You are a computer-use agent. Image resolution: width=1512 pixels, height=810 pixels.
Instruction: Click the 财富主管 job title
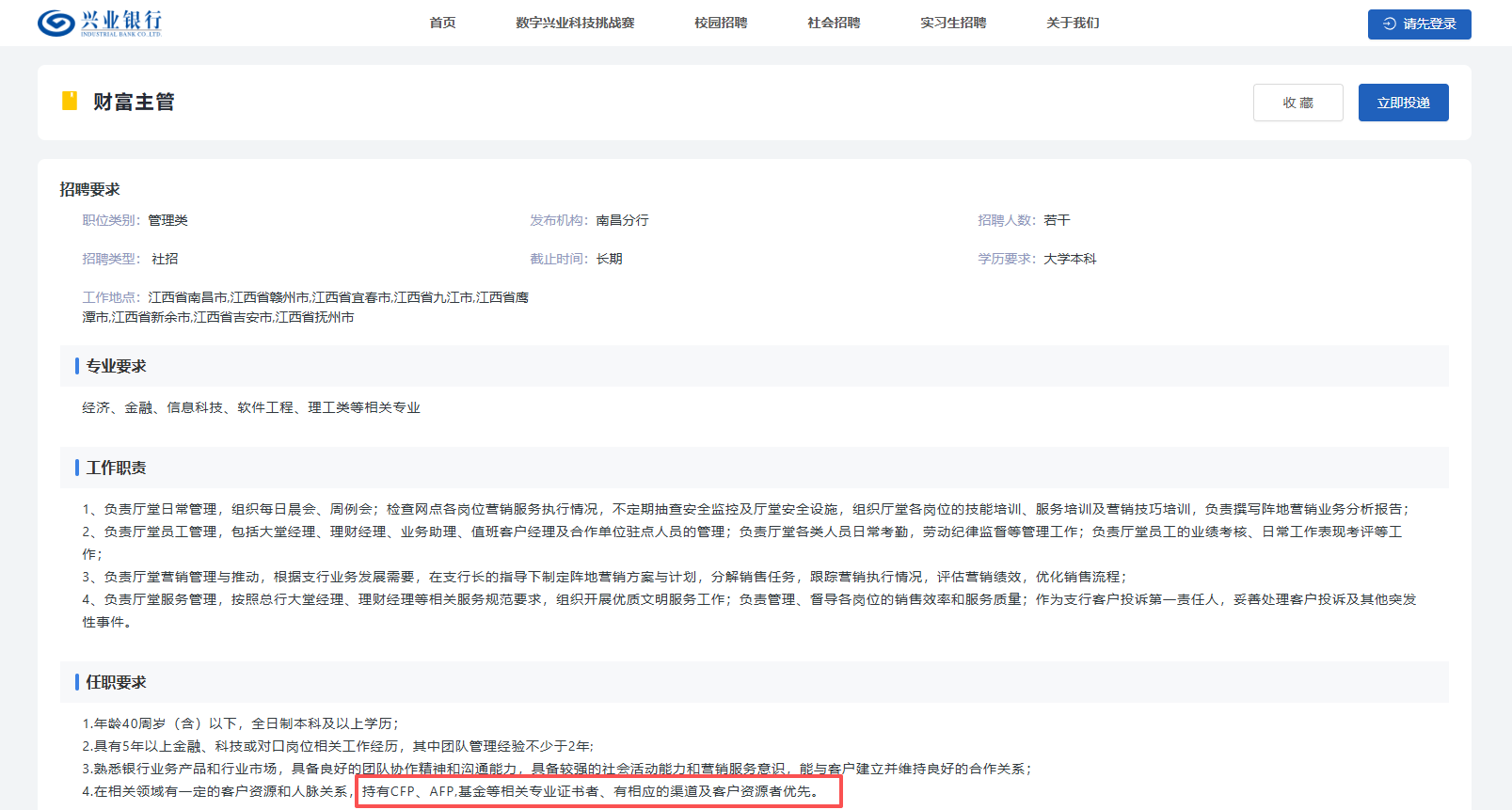pyautogui.click(x=134, y=102)
